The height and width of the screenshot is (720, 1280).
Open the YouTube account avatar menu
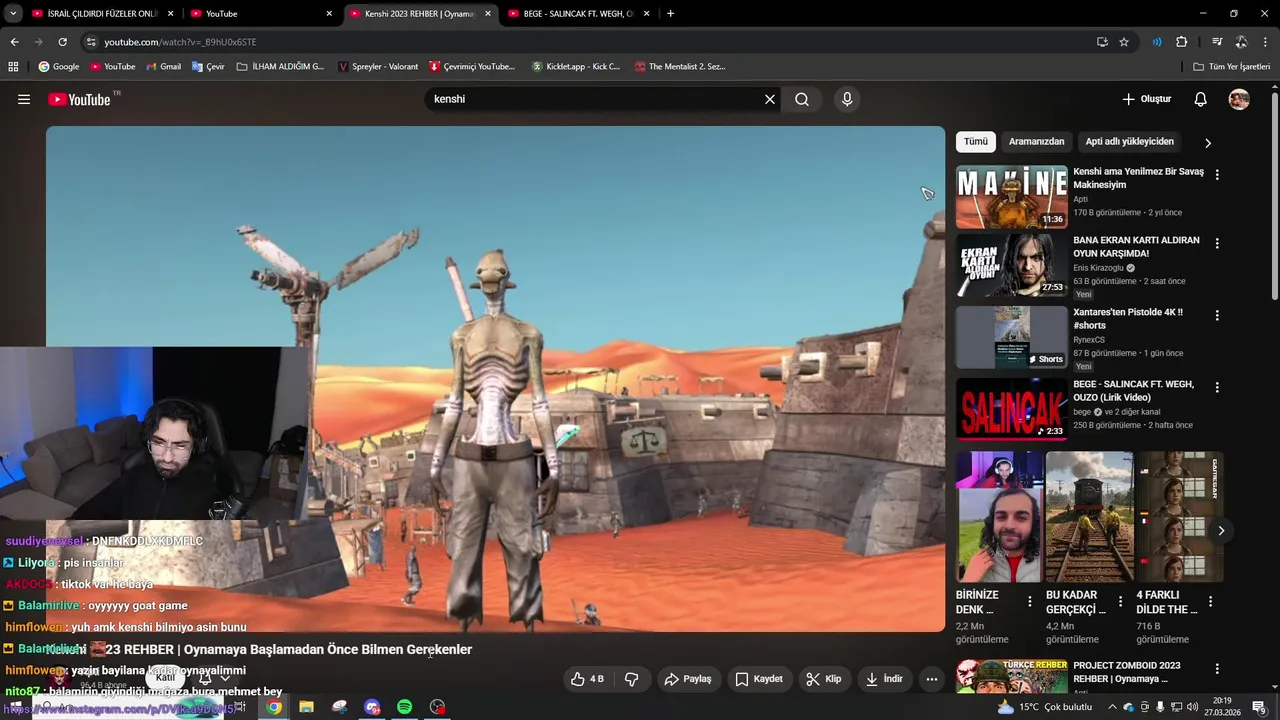pyautogui.click(x=1239, y=99)
